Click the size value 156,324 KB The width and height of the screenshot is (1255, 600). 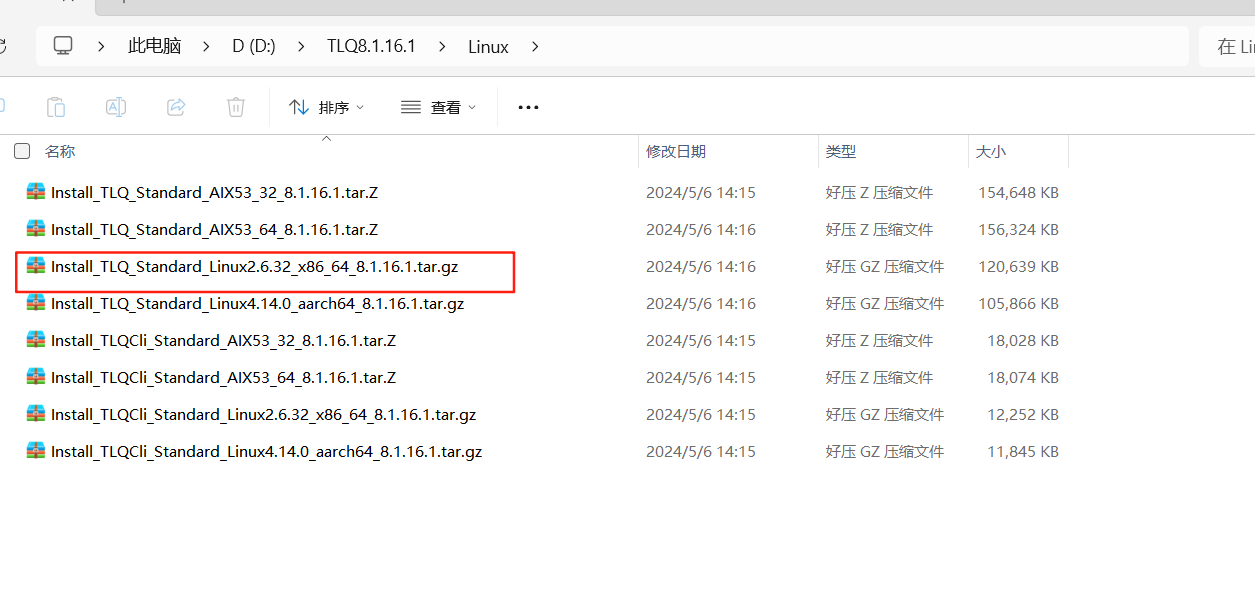pos(1018,229)
